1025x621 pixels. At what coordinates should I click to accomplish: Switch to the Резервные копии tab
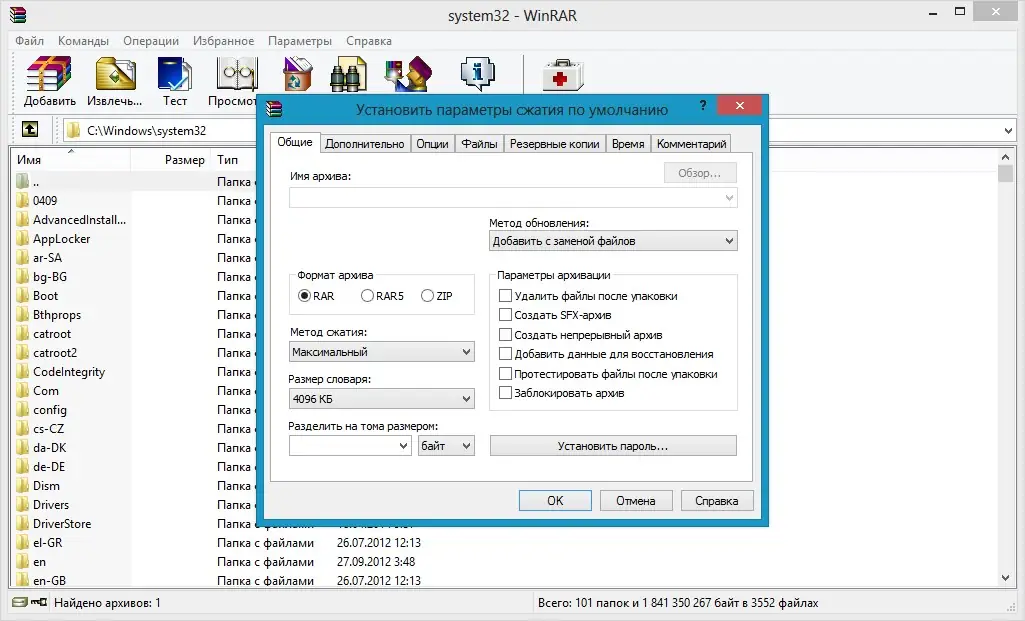[x=554, y=144]
